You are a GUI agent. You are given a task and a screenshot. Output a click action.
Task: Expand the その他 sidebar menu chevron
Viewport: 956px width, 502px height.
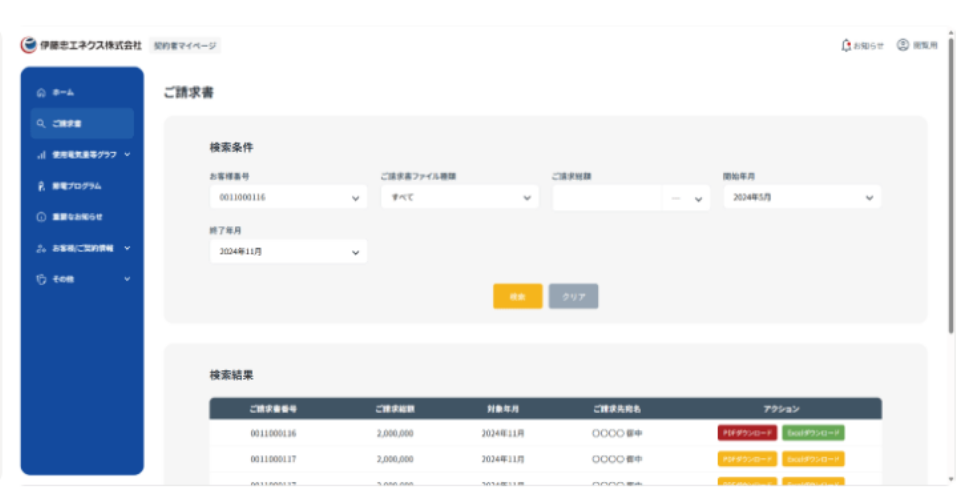(x=127, y=279)
